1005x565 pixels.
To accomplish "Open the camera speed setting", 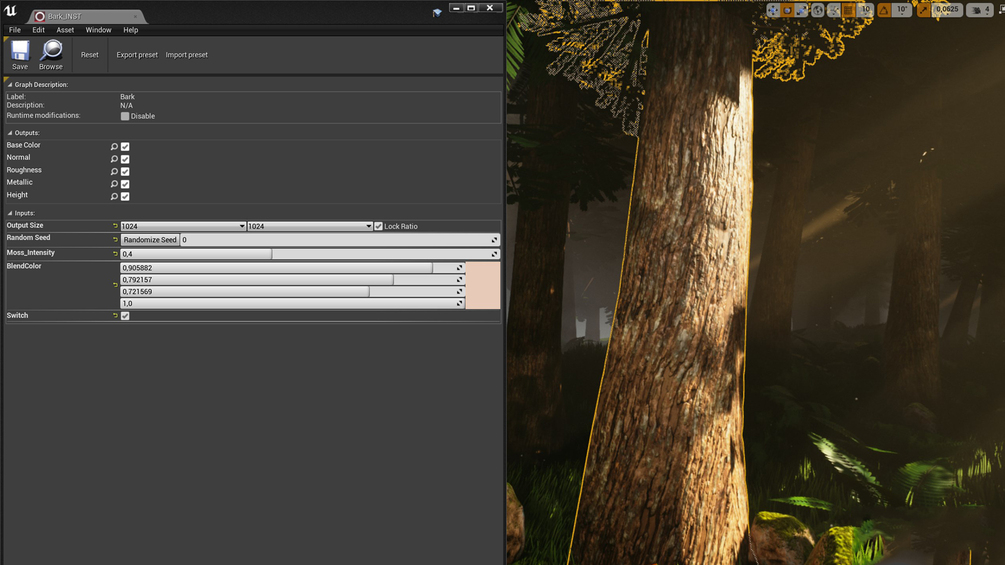I will coord(979,10).
